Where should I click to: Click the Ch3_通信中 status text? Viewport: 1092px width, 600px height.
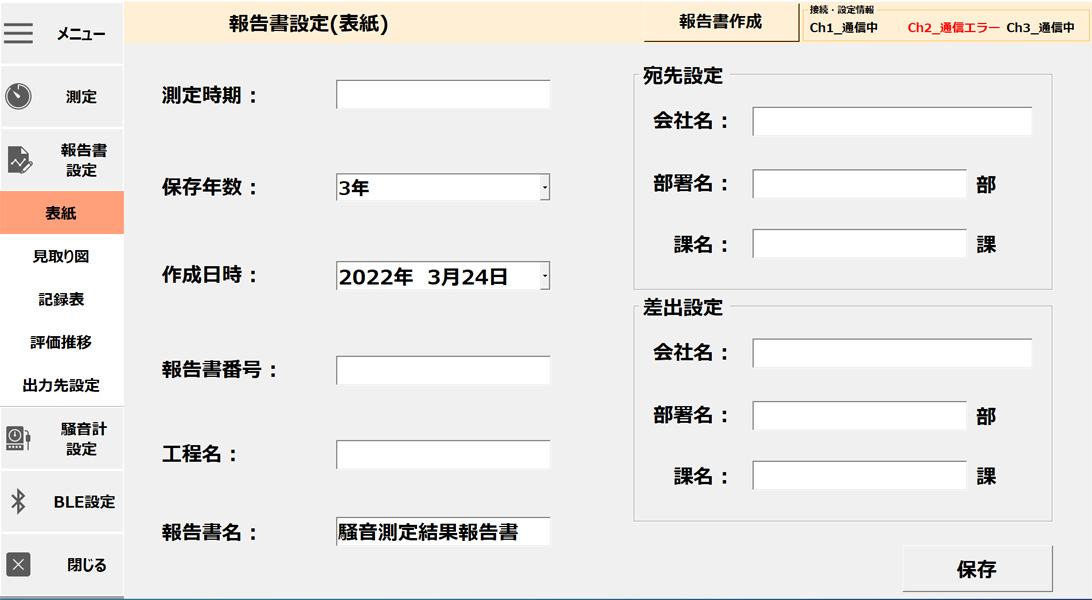[x=1040, y=28]
